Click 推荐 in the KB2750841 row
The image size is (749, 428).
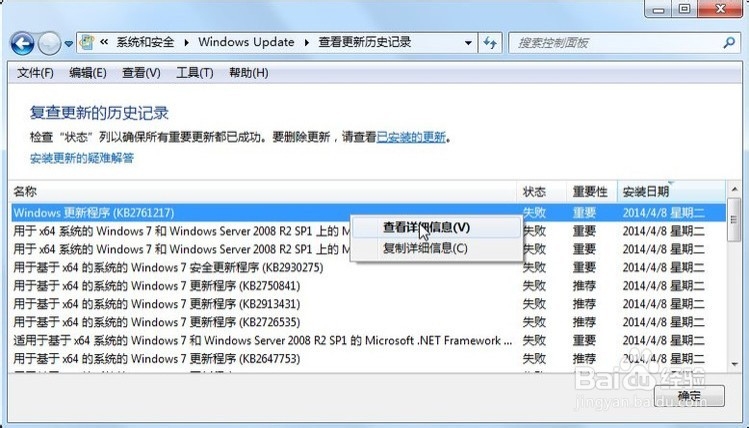coord(584,286)
